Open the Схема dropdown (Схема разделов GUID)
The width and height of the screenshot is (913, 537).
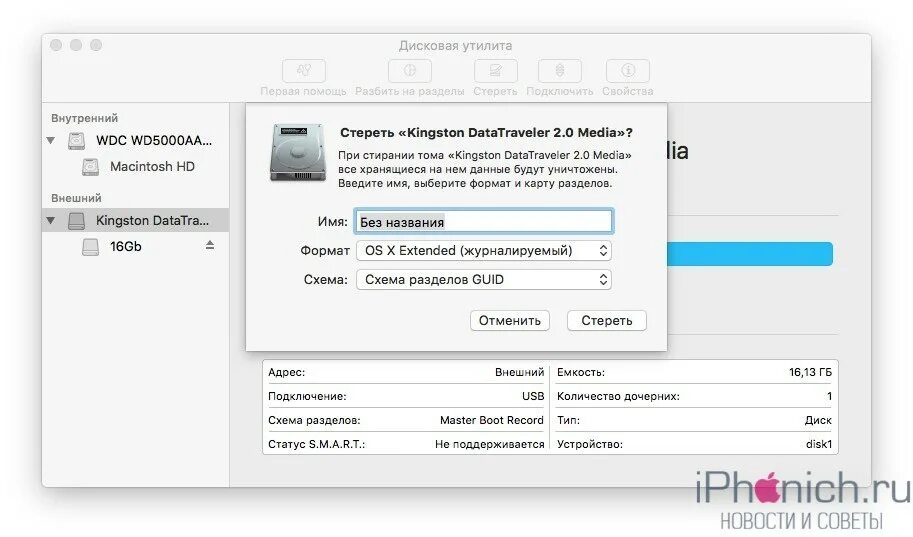[484, 280]
